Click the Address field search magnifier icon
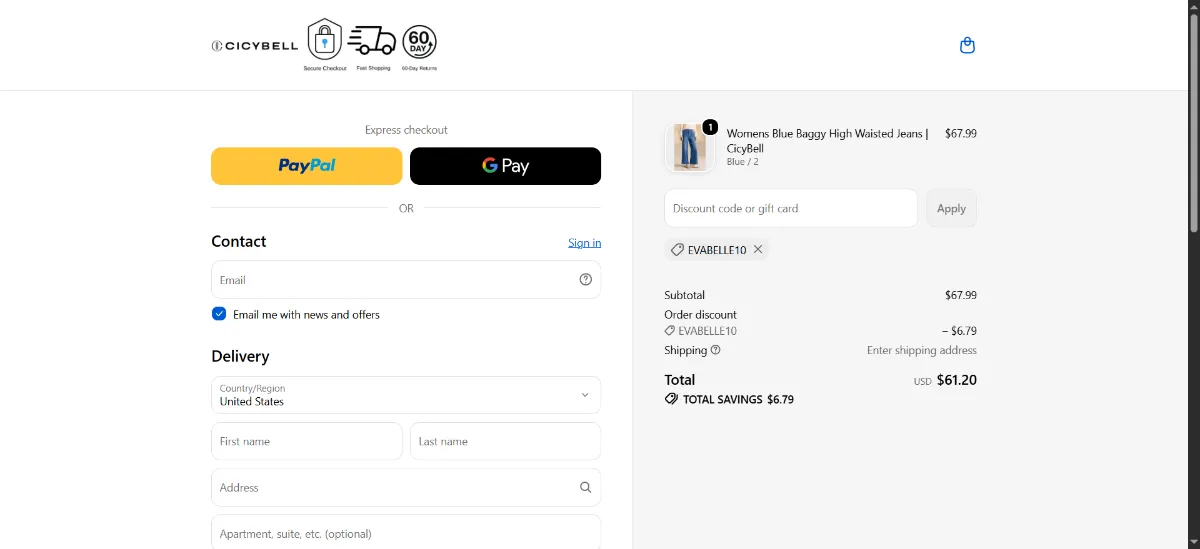 586,488
